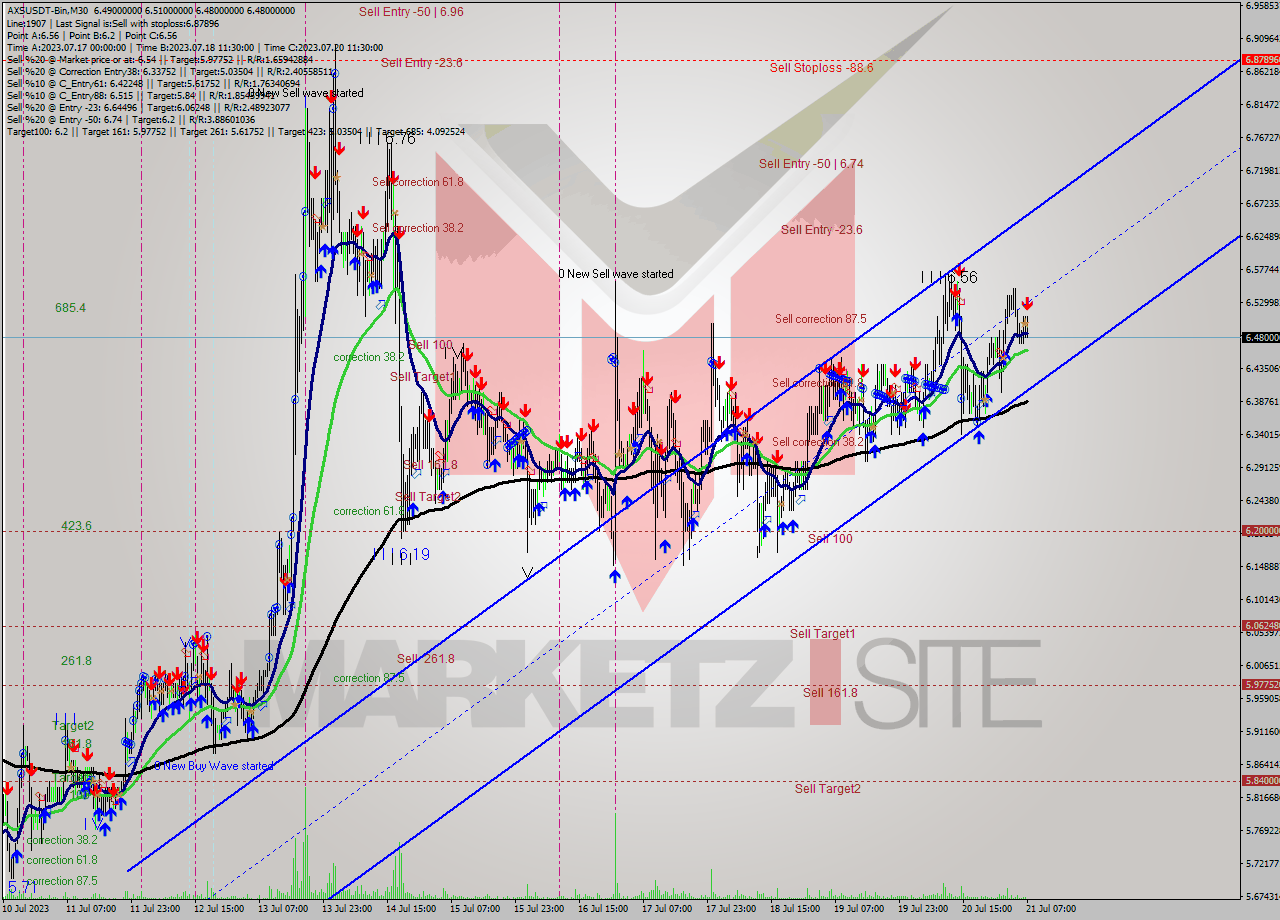Click the 6.1488 value on price axis
The image size is (1280, 920).
click(1262, 566)
